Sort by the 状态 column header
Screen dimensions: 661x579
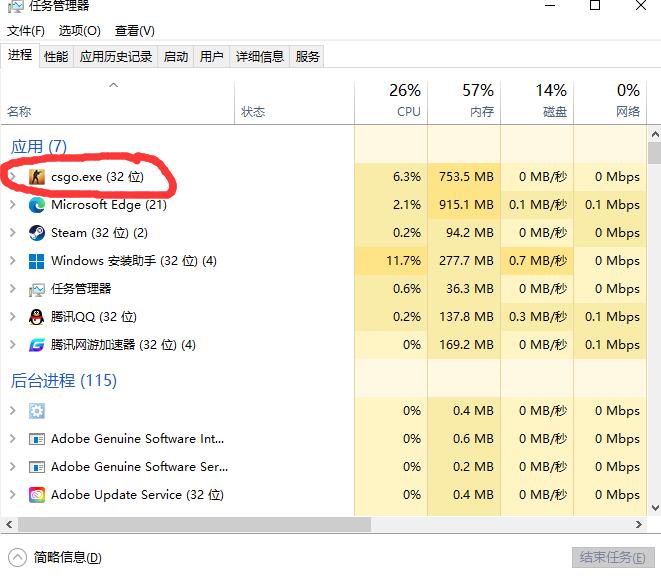[294, 102]
